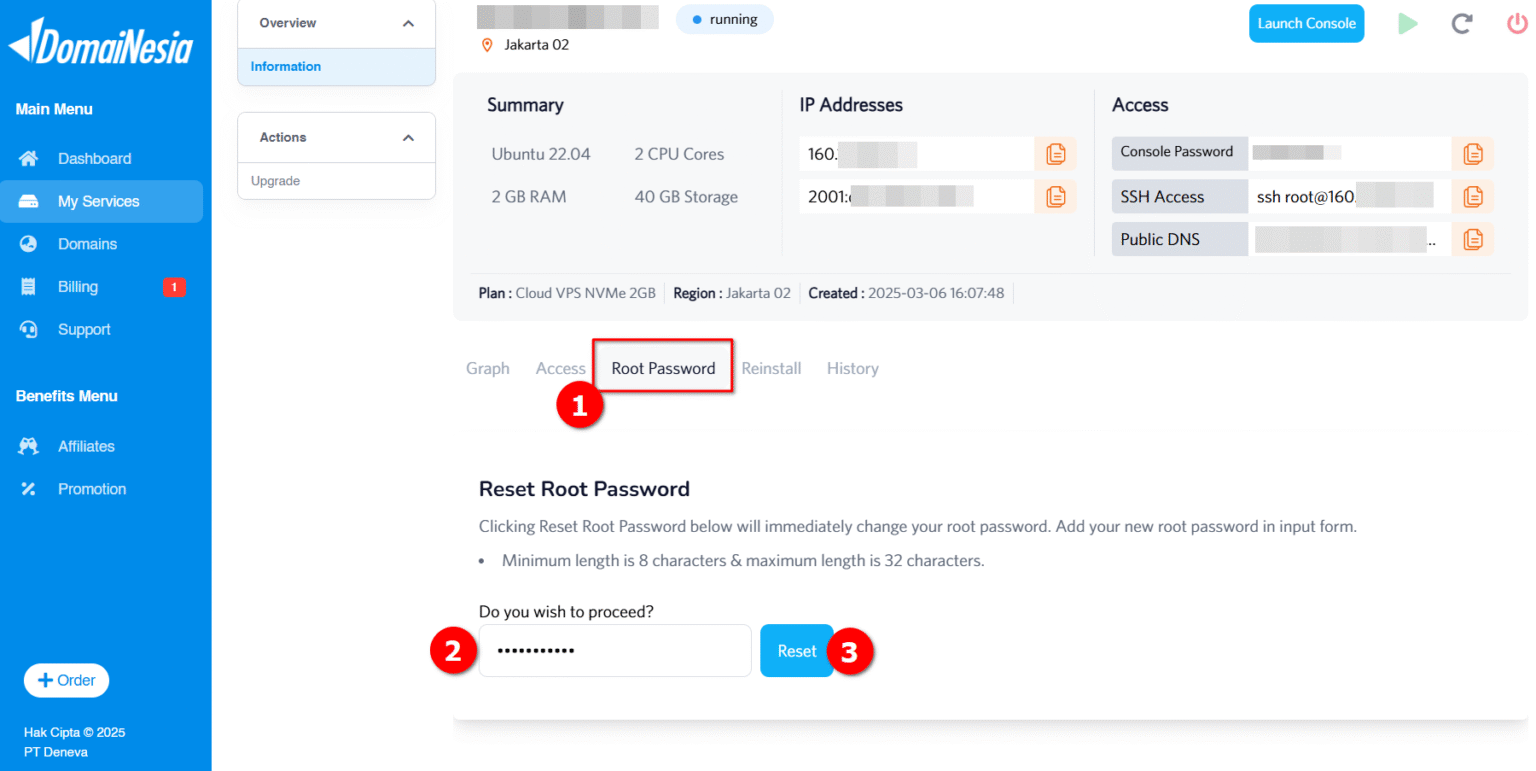Collapse the Actions panel
The width and height of the screenshot is (1536, 771).
(408, 137)
